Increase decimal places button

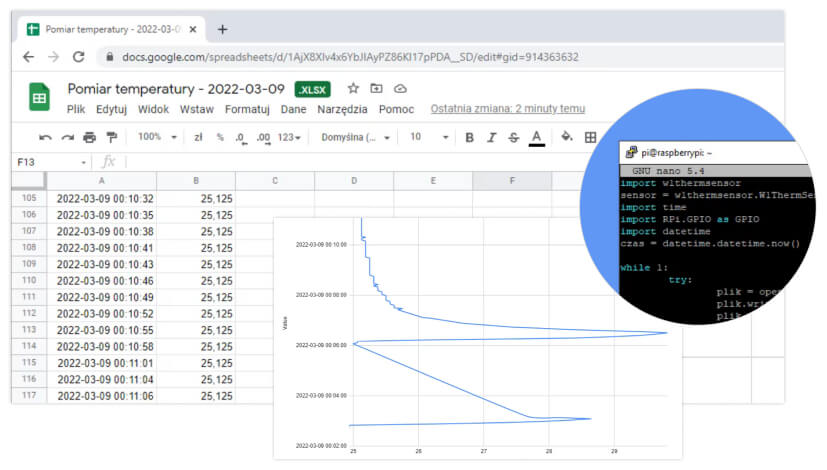[x=263, y=138]
